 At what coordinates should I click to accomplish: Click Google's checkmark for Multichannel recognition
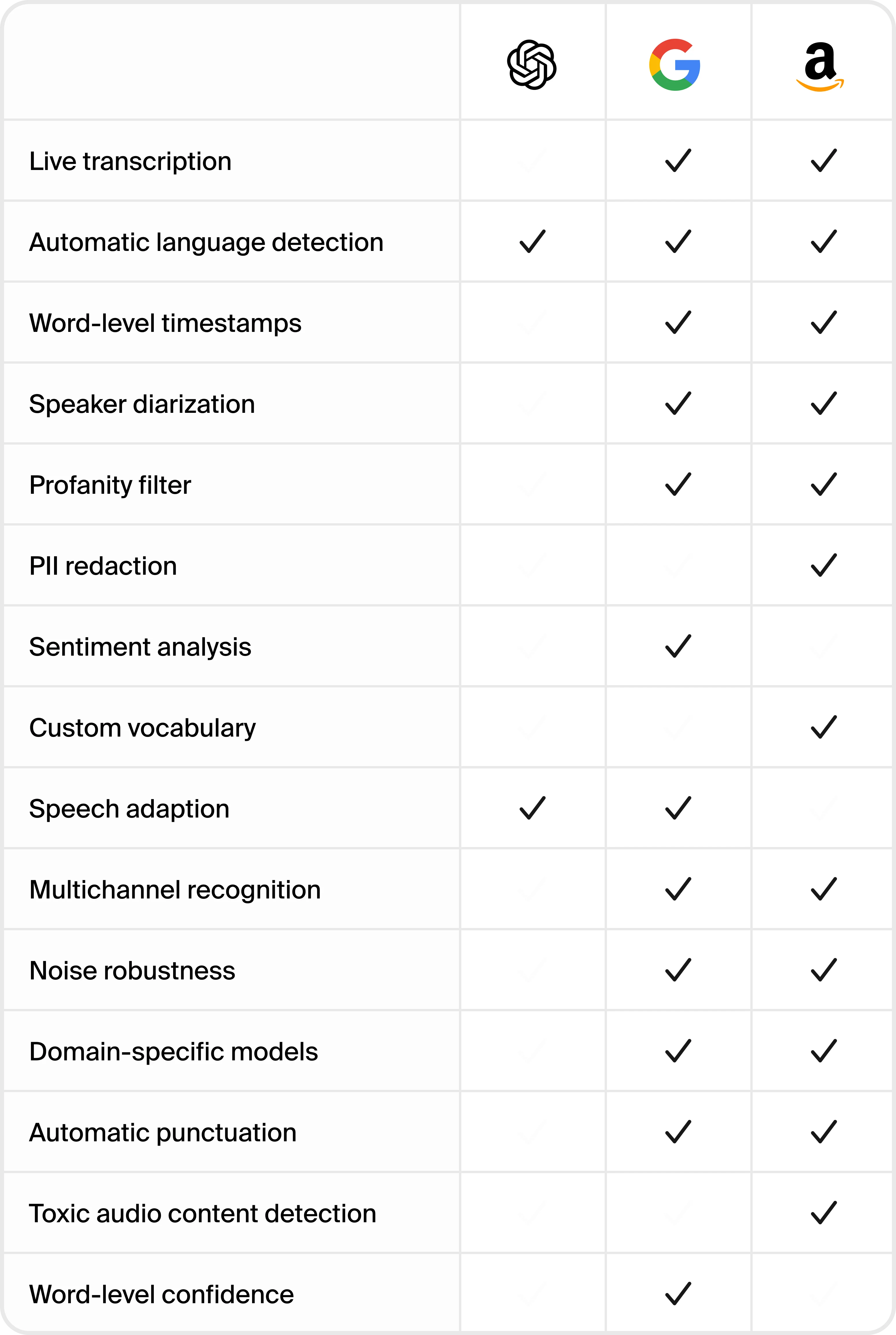678,889
